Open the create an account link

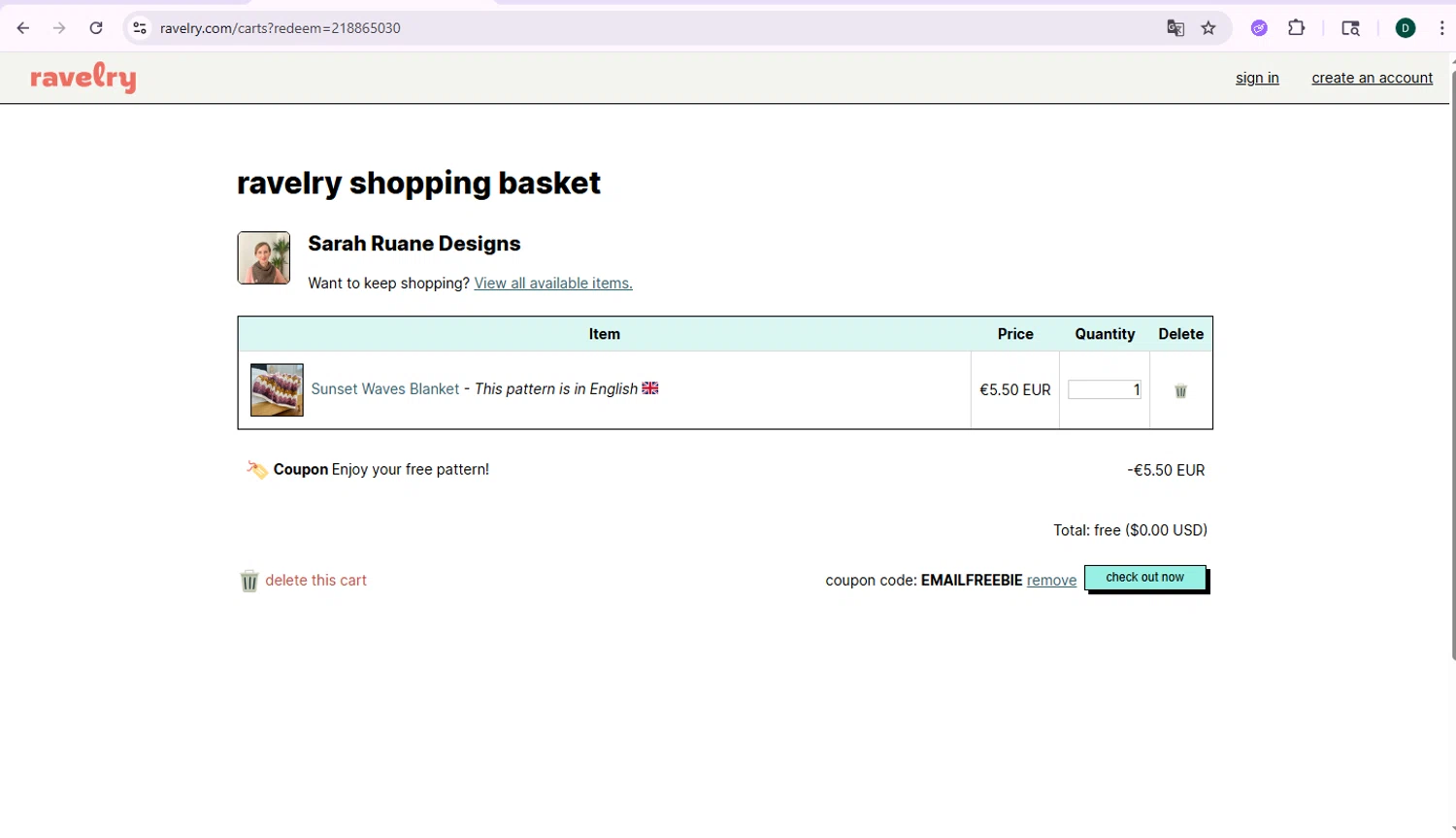click(x=1372, y=78)
